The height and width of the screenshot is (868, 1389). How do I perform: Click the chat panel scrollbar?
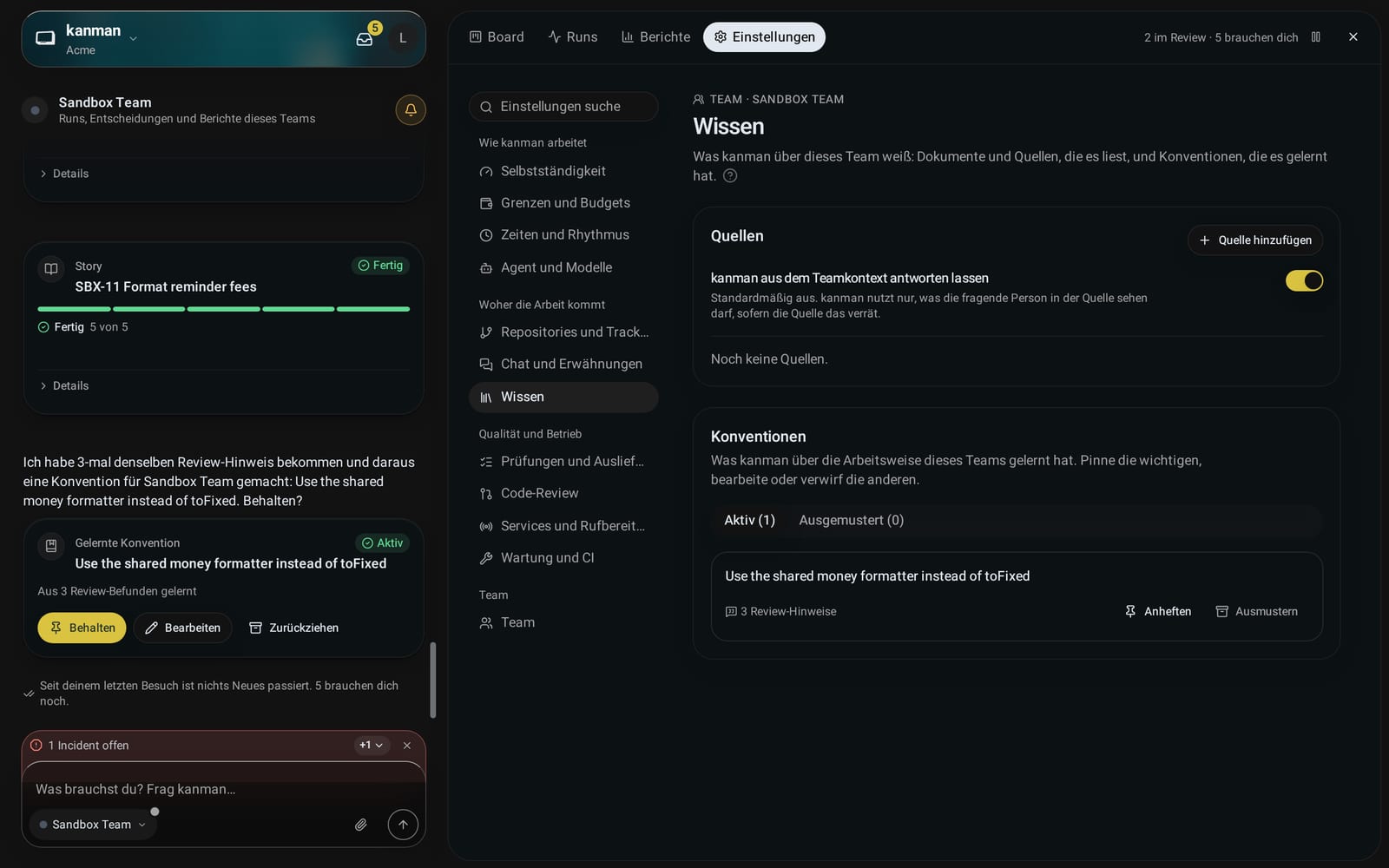tap(433, 681)
